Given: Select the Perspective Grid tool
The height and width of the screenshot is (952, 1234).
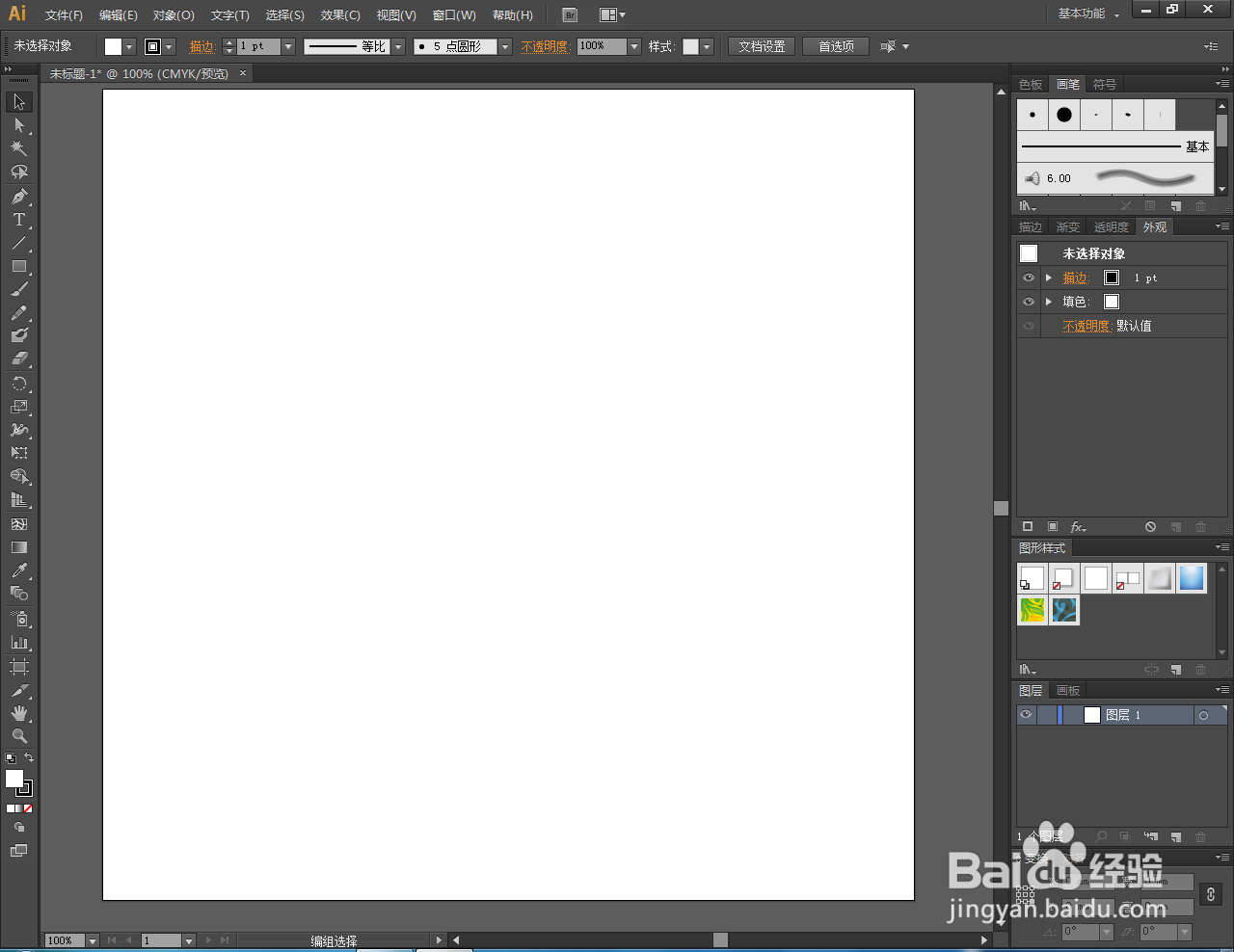Looking at the screenshot, I should (x=19, y=500).
